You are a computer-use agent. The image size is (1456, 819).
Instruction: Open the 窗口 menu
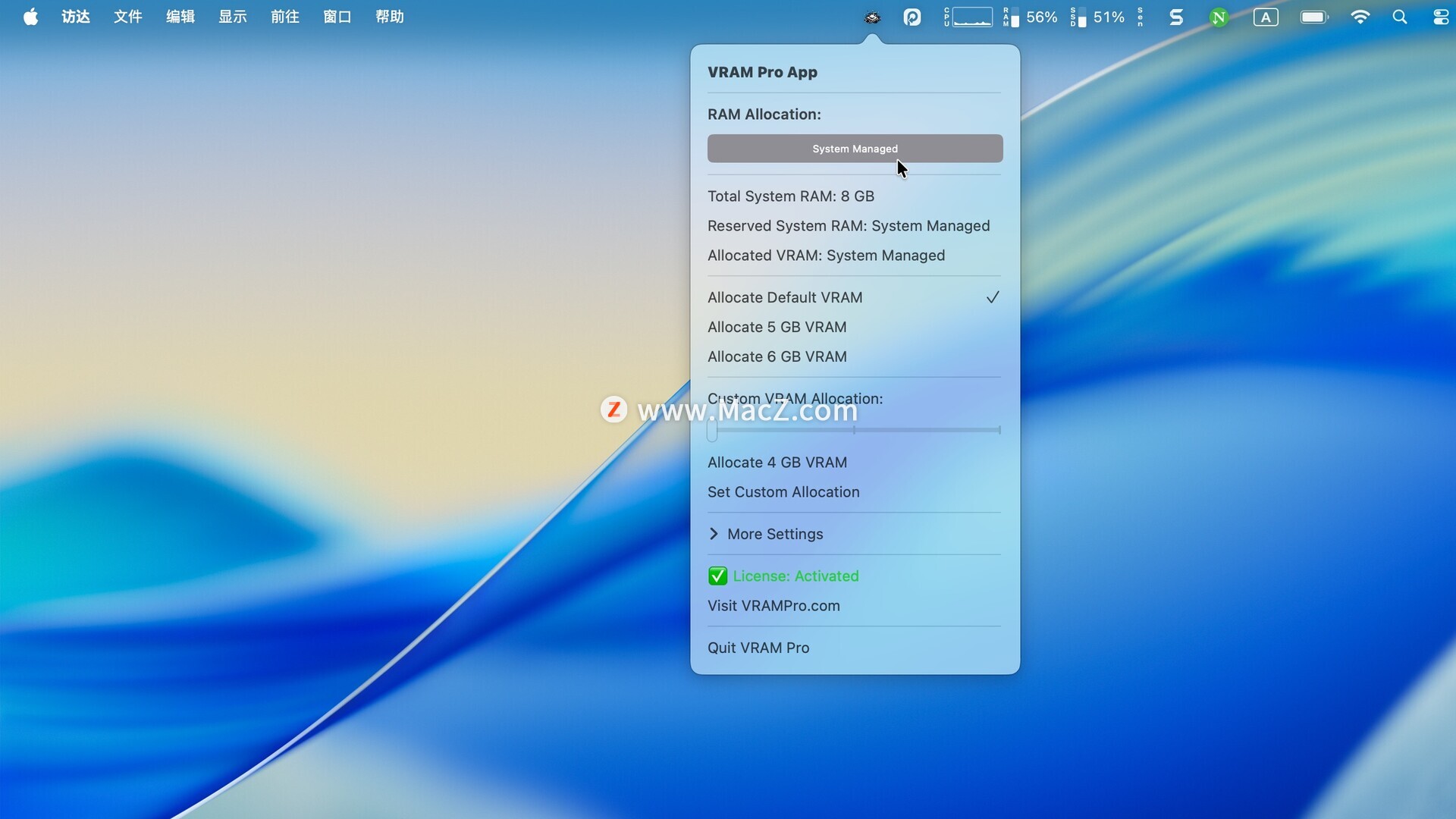(337, 17)
